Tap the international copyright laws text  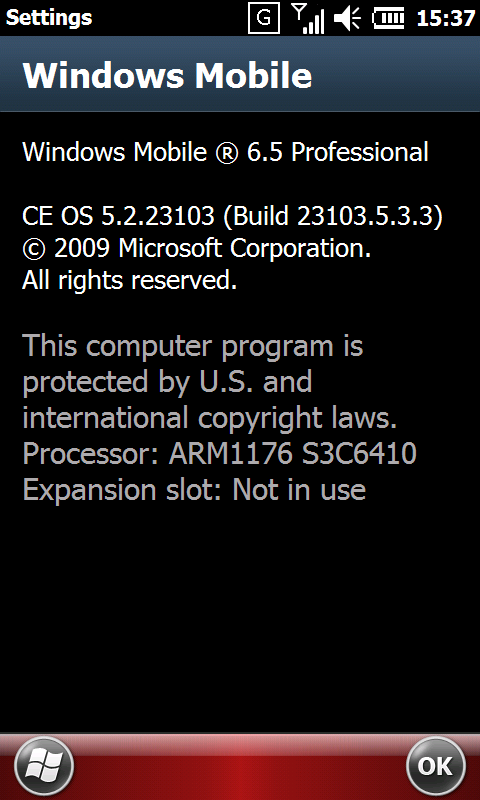[210, 418]
